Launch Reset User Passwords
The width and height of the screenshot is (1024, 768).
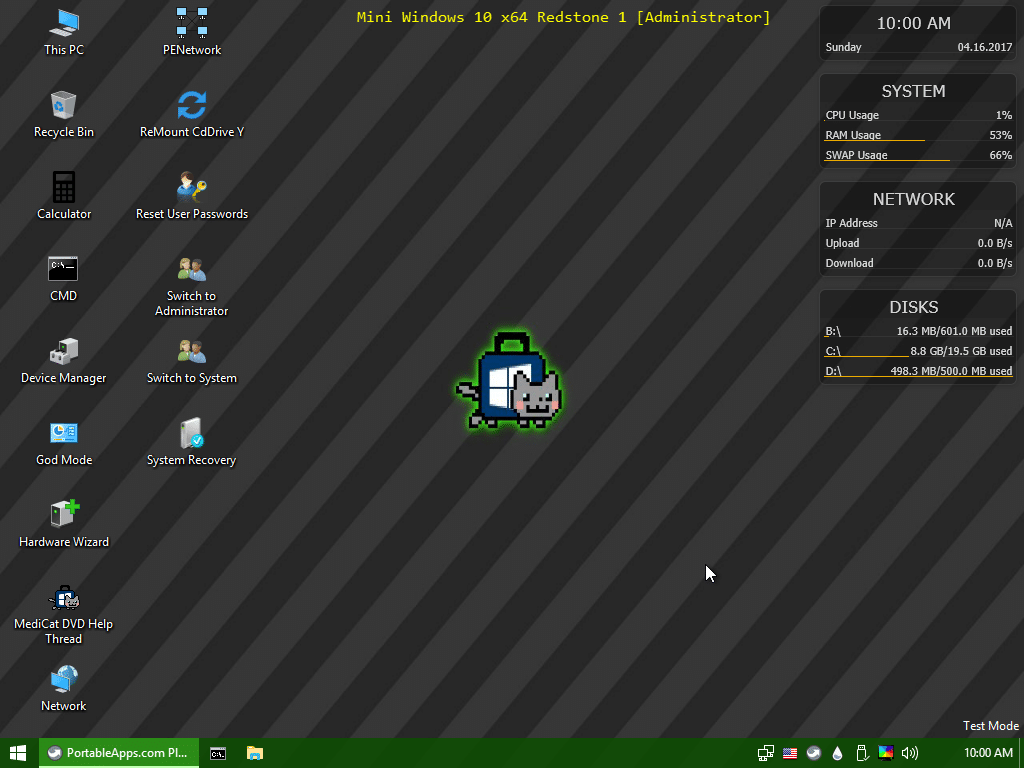(x=192, y=196)
